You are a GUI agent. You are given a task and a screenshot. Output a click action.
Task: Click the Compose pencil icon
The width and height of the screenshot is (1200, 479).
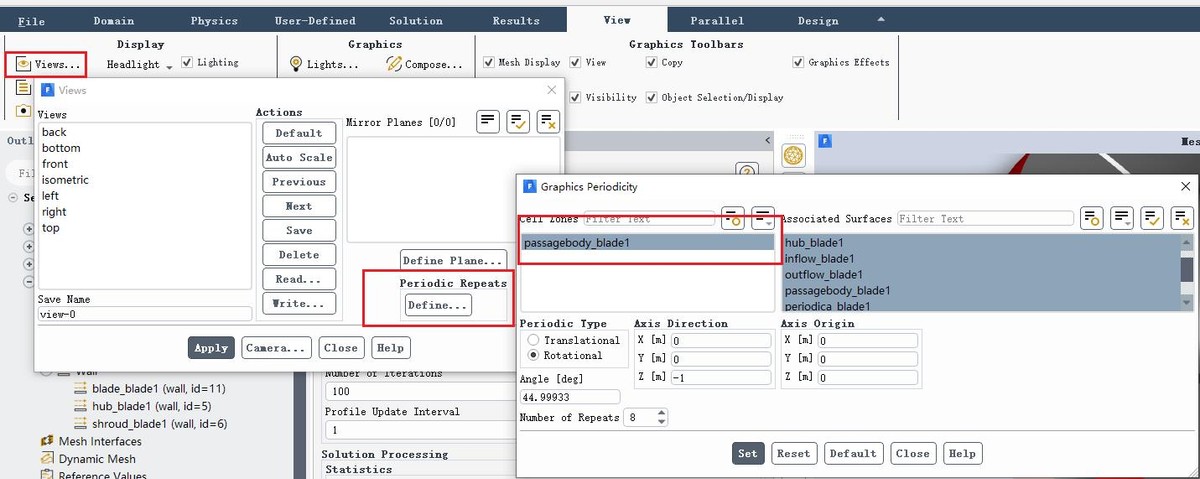[394, 64]
